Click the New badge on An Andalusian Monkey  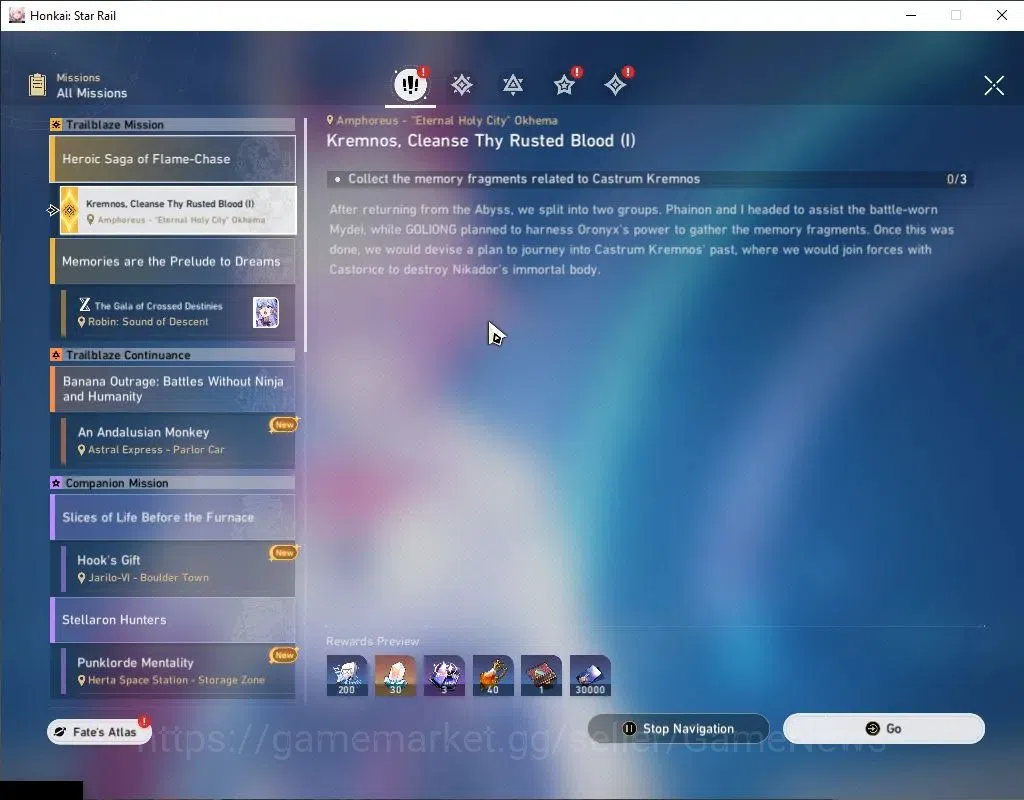[x=284, y=424]
